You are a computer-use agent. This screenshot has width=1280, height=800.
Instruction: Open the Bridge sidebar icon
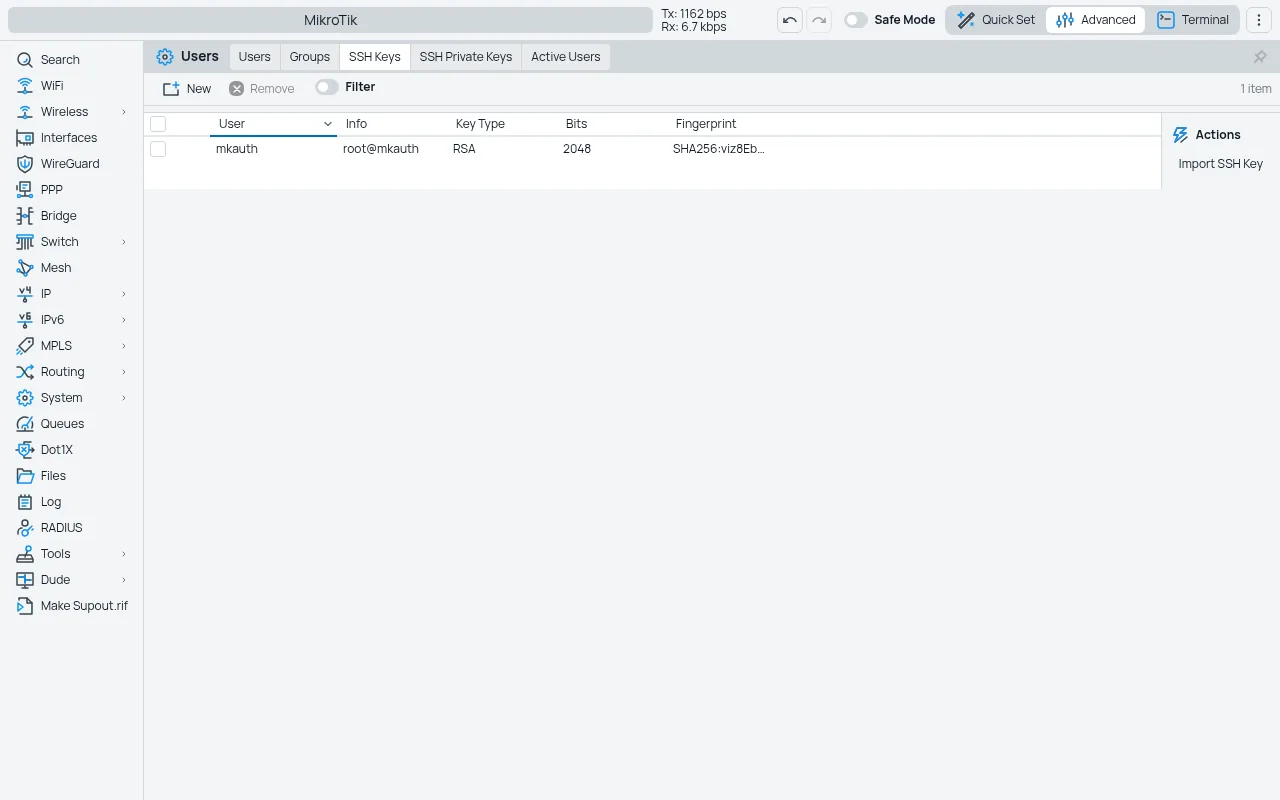[x=25, y=216]
